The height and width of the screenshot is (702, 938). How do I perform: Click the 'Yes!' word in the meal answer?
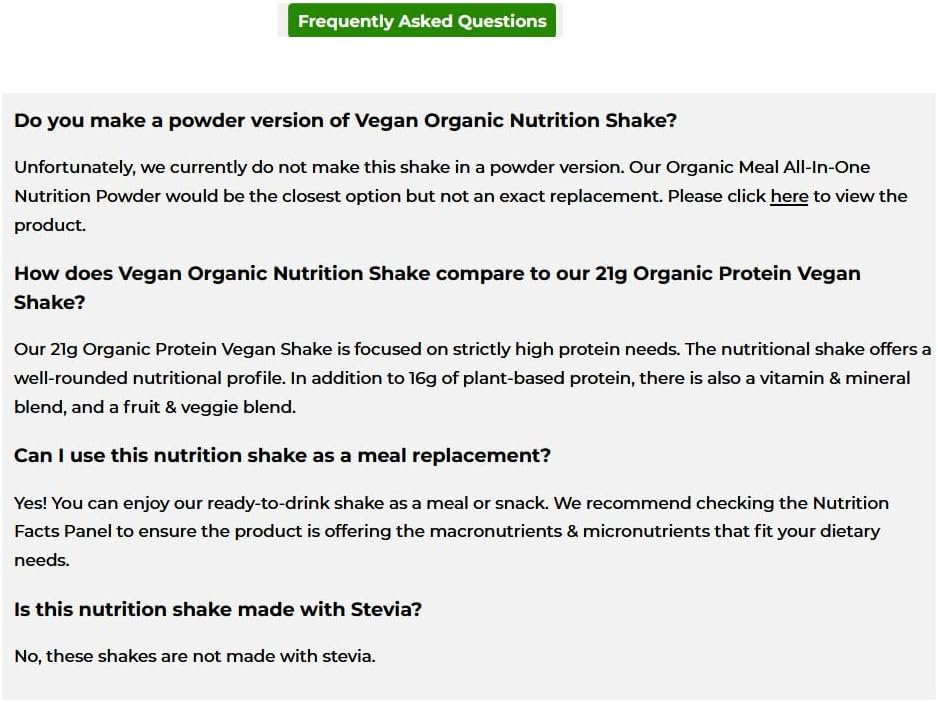pyautogui.click(x=30, y=504)
